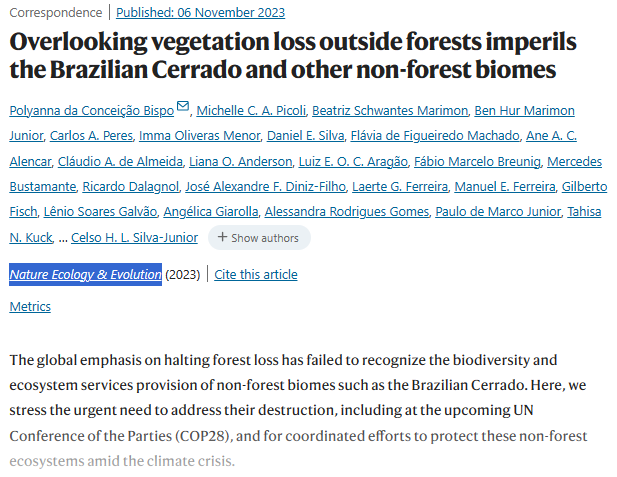617x477 pixels.
Task: Expand the full author list with Show authors
Action: [258, 238]
